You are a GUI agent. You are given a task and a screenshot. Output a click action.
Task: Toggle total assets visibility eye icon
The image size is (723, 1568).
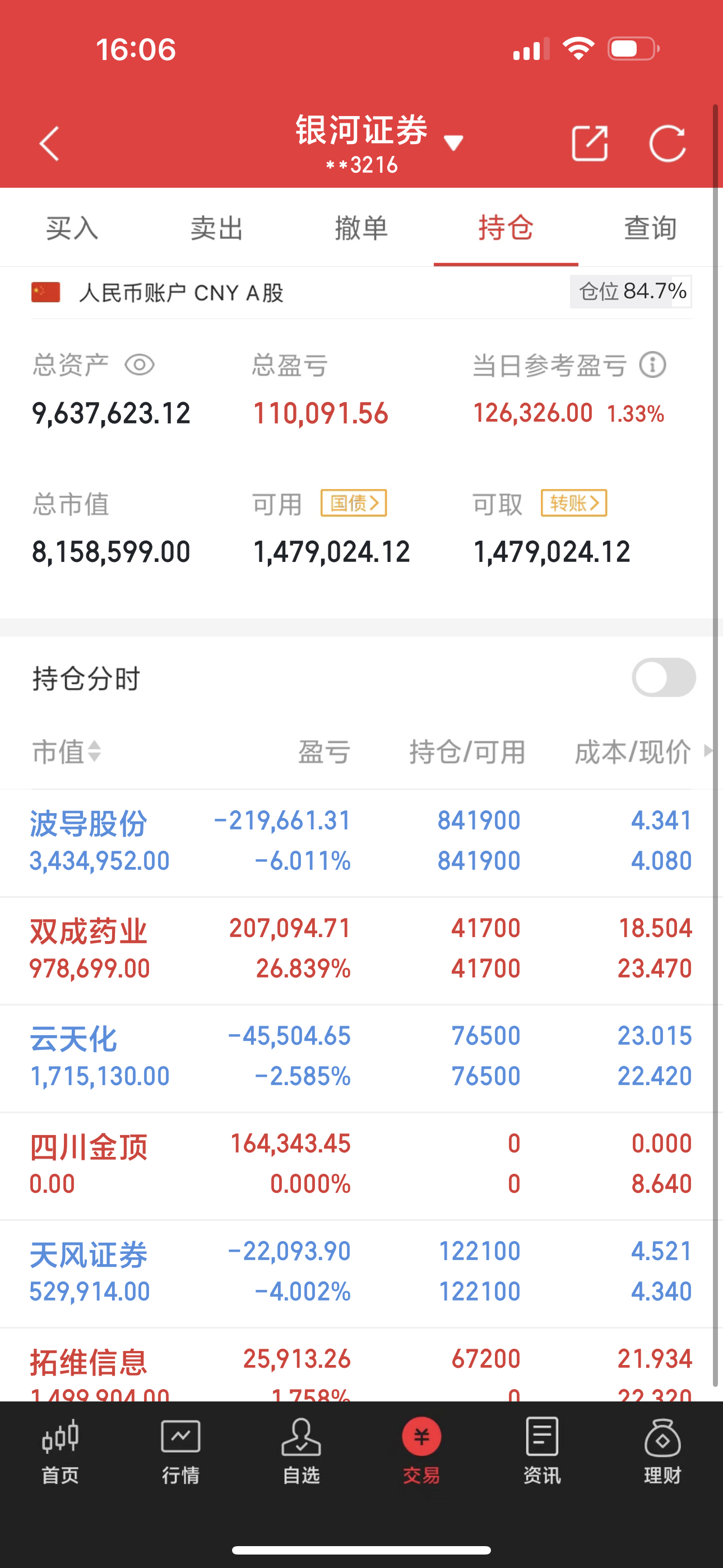pos(140,365)
